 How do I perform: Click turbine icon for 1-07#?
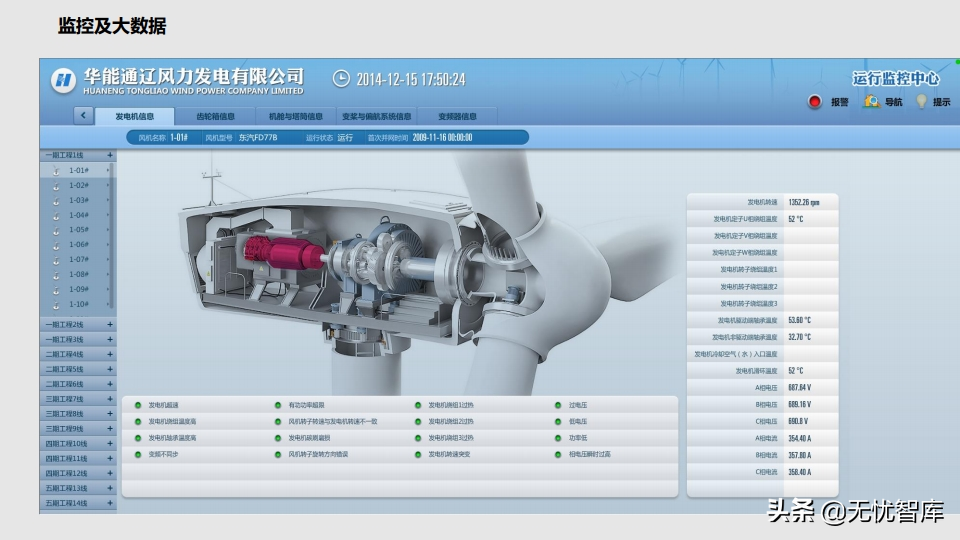[56, 260]
